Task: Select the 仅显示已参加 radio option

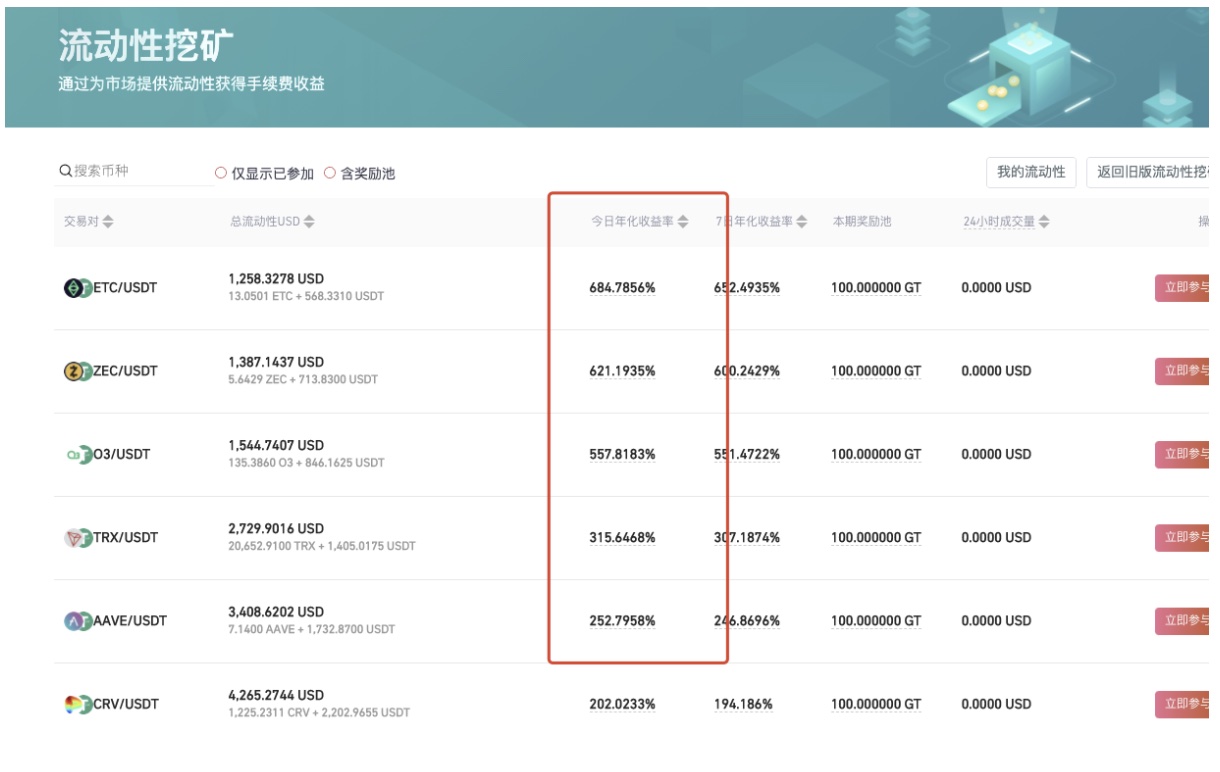Action: tap(221, 173)
